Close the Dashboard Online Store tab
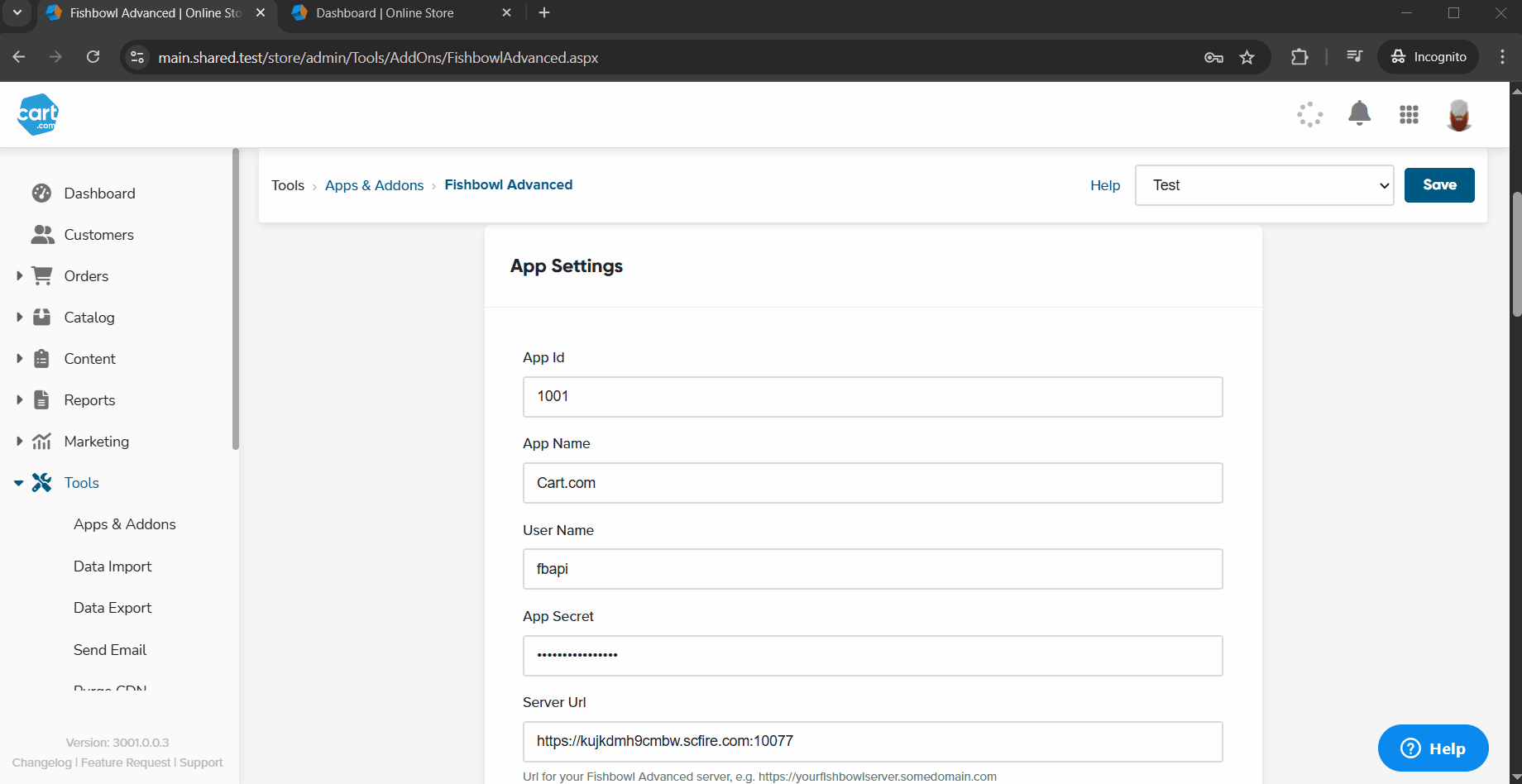Image resolution: width=1522 pixels, height=784 pixels. [x=507, y=12]
